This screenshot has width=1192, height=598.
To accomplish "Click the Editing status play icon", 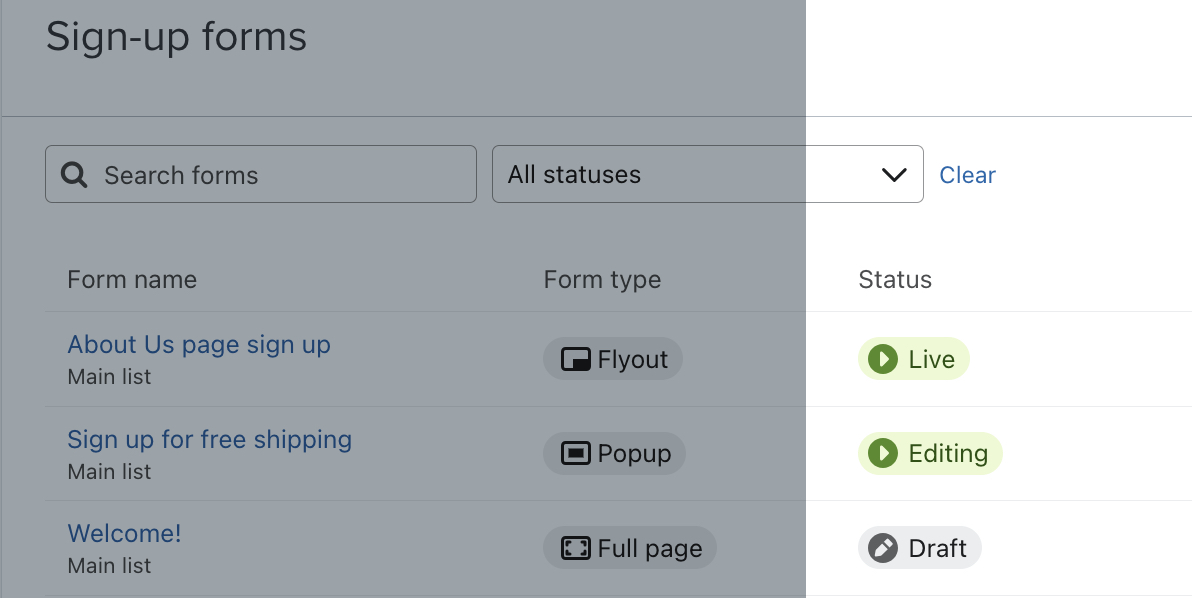I will 882,454.
